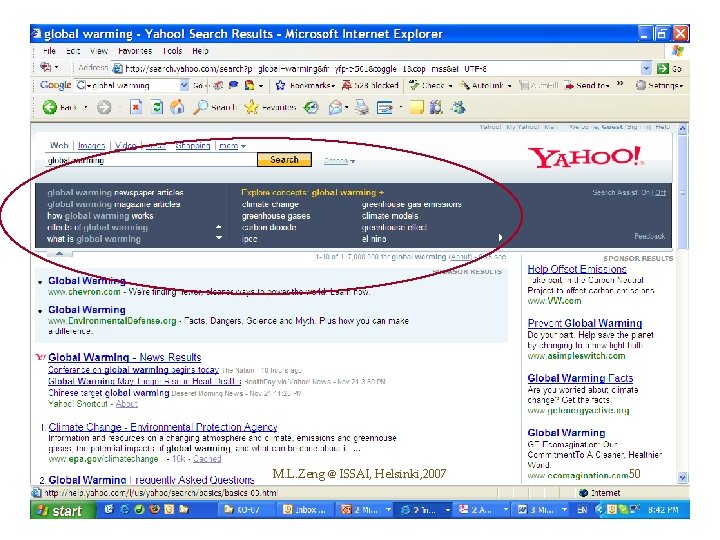Open Cached link for EPA result
This screenshot has height=540, width=720.
pyautogui.click(x=207, y=459)
